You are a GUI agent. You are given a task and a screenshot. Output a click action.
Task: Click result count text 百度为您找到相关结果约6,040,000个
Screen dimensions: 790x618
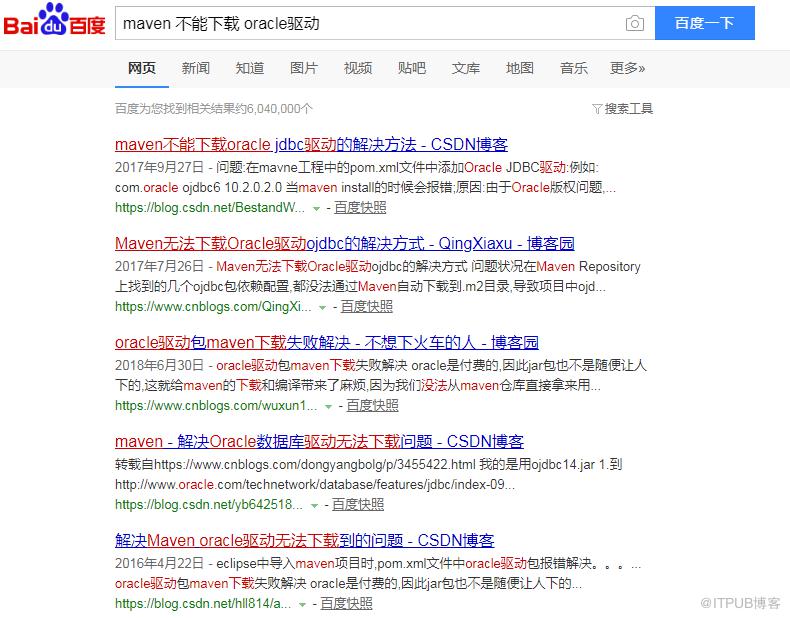point(214,109)
